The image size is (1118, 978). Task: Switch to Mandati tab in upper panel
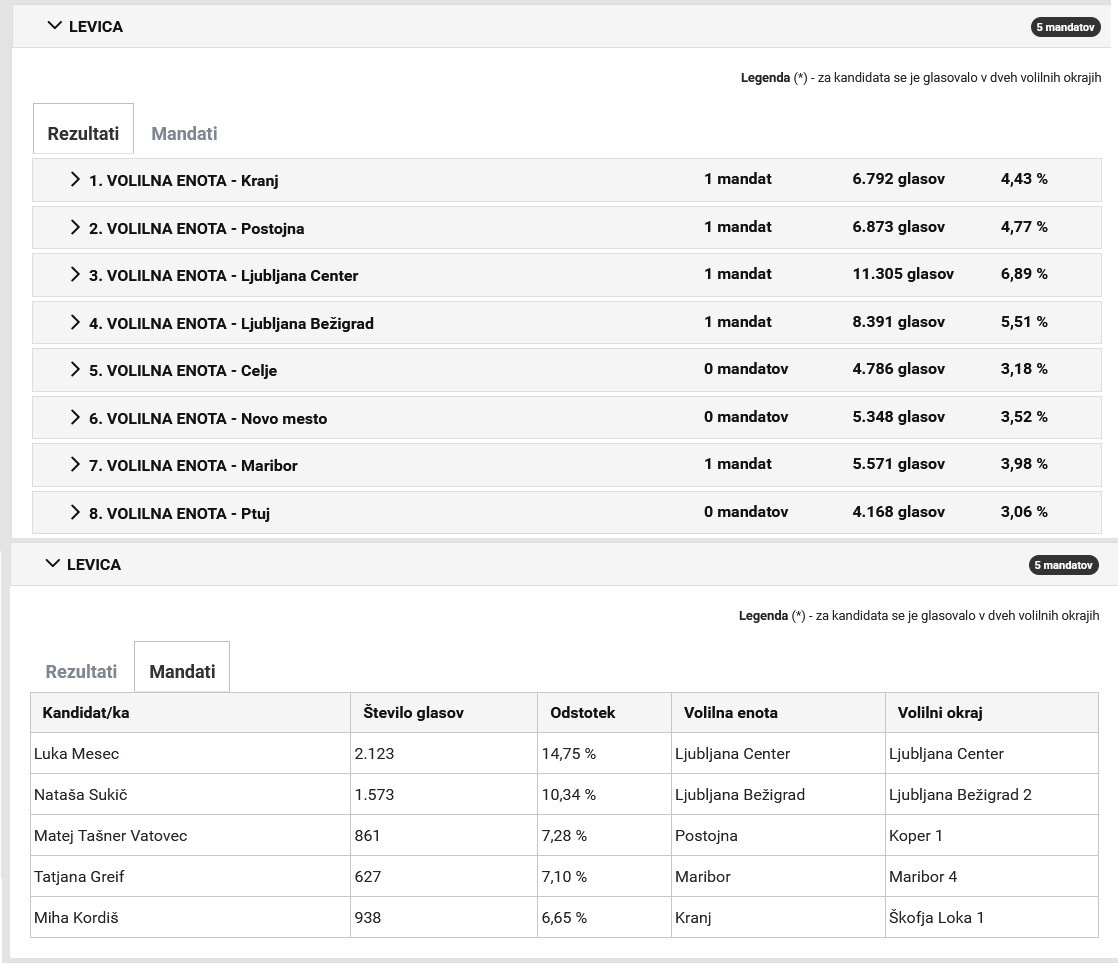coord(184,133)
